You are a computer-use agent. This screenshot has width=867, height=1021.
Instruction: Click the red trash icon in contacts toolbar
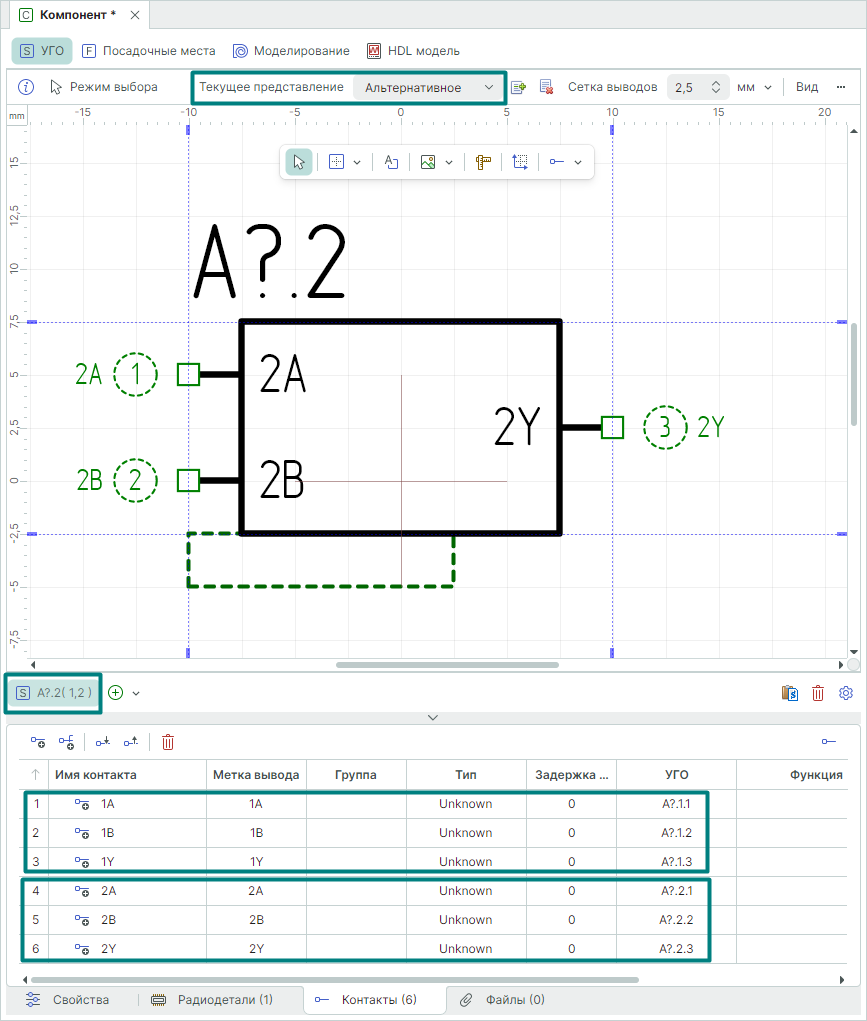pos(168,742)
